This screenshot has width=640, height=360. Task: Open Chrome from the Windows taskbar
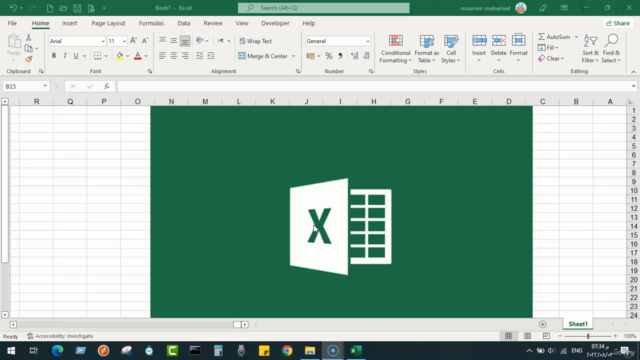[287, 351]
